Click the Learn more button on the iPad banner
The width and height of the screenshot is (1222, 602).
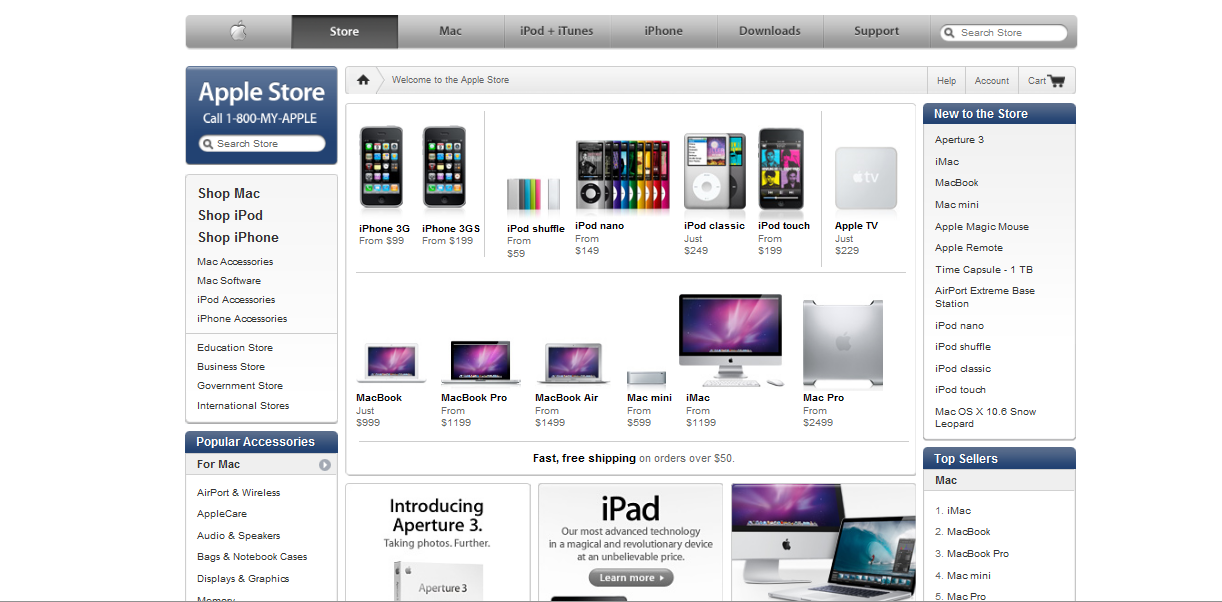(630, 577)
